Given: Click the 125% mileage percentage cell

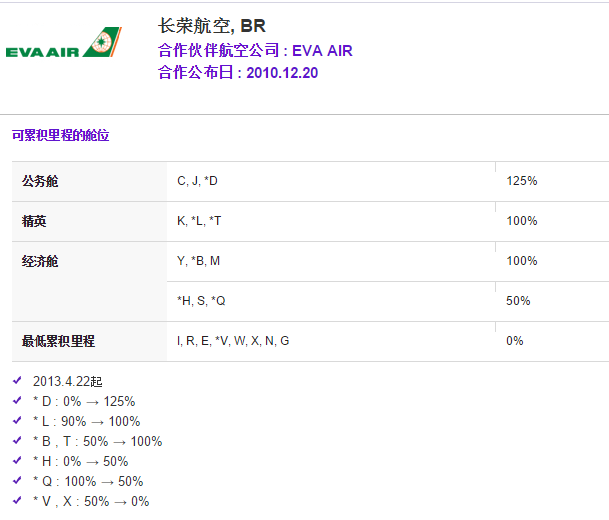Looking at the screenshot, I should click(x=522, y=181).
